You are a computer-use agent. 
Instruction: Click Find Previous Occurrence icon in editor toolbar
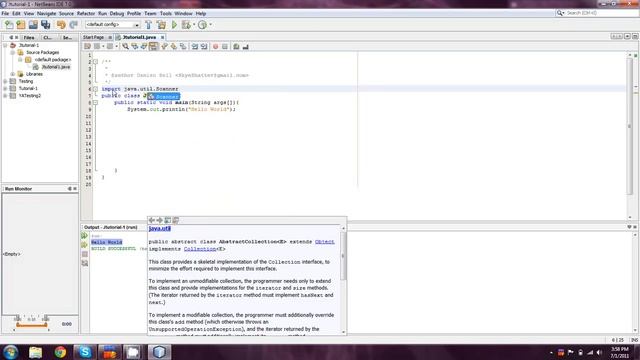point(134,47)
